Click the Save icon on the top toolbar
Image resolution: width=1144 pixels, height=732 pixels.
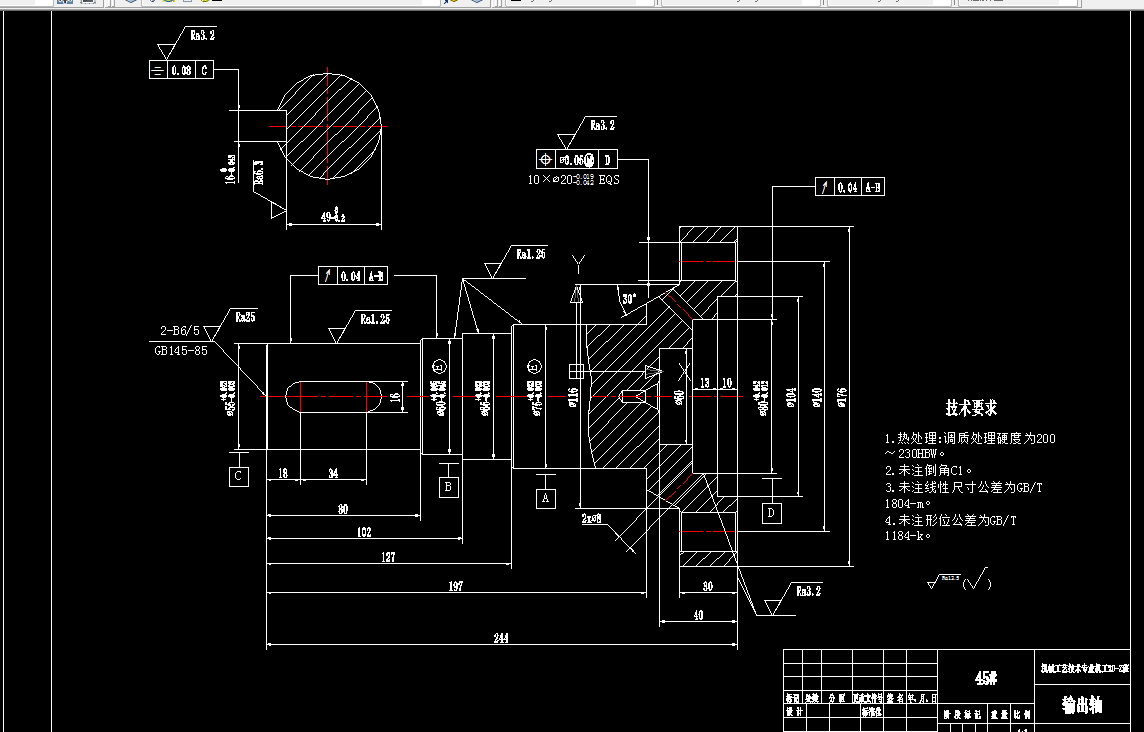[x=84, y=4]
